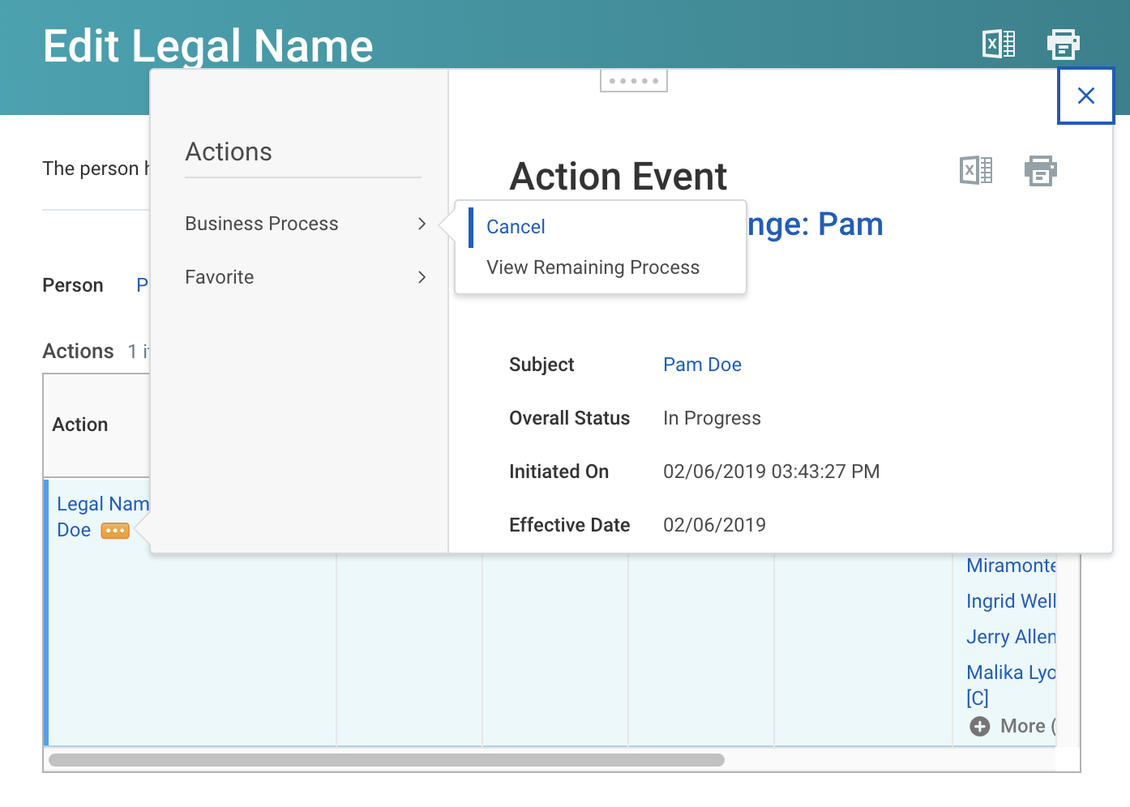Click the Effective Date value 02/06/2019
Viewport: 1130px width, 807px height.
coord(714,525)
